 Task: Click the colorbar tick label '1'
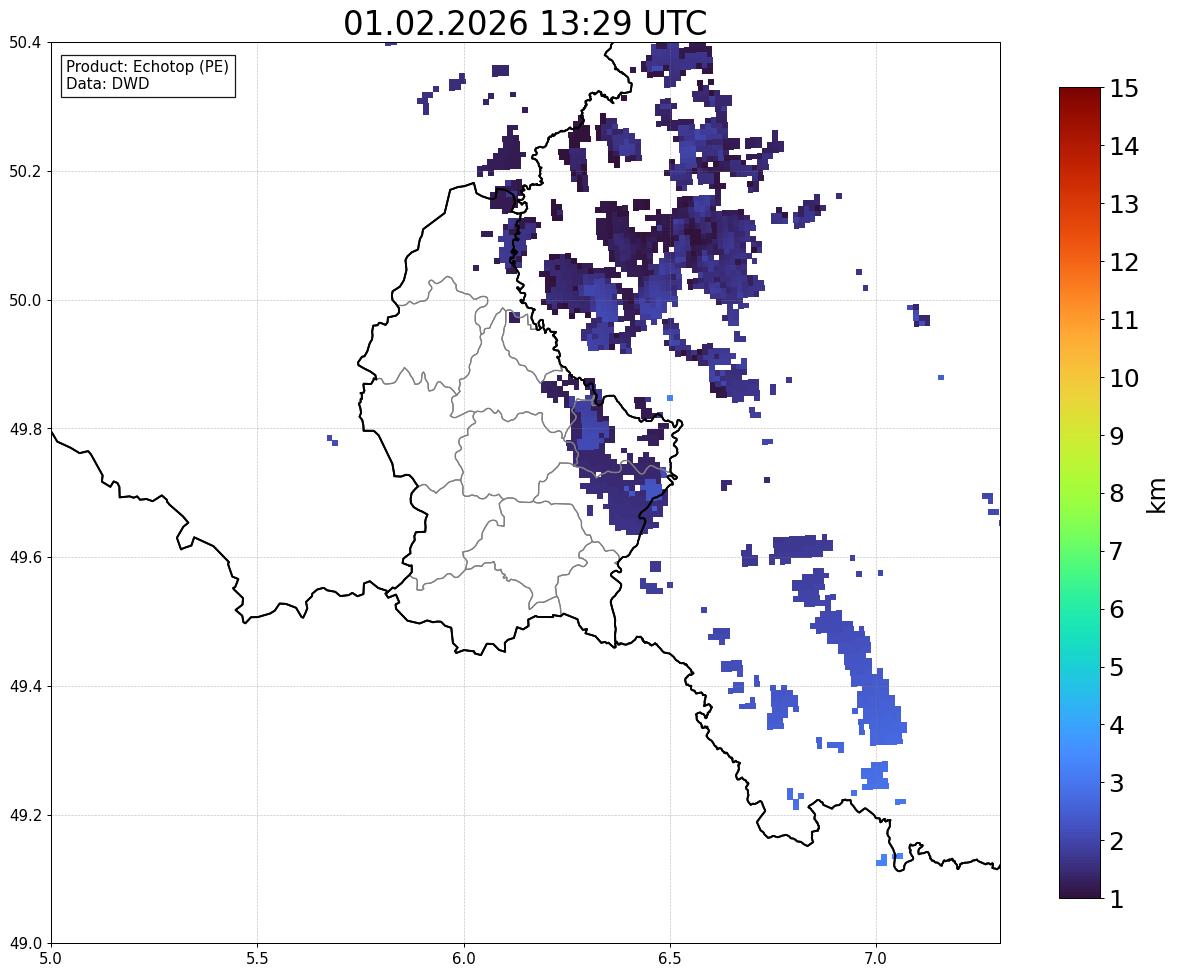[x=1117, y=899]
